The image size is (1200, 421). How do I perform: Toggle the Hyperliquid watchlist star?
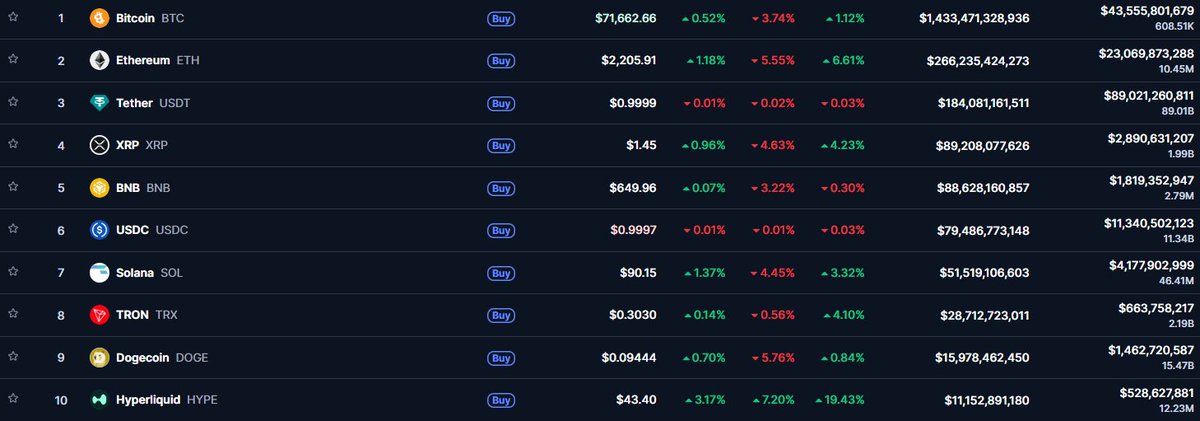pyautogui.click(x=13, y=400)
